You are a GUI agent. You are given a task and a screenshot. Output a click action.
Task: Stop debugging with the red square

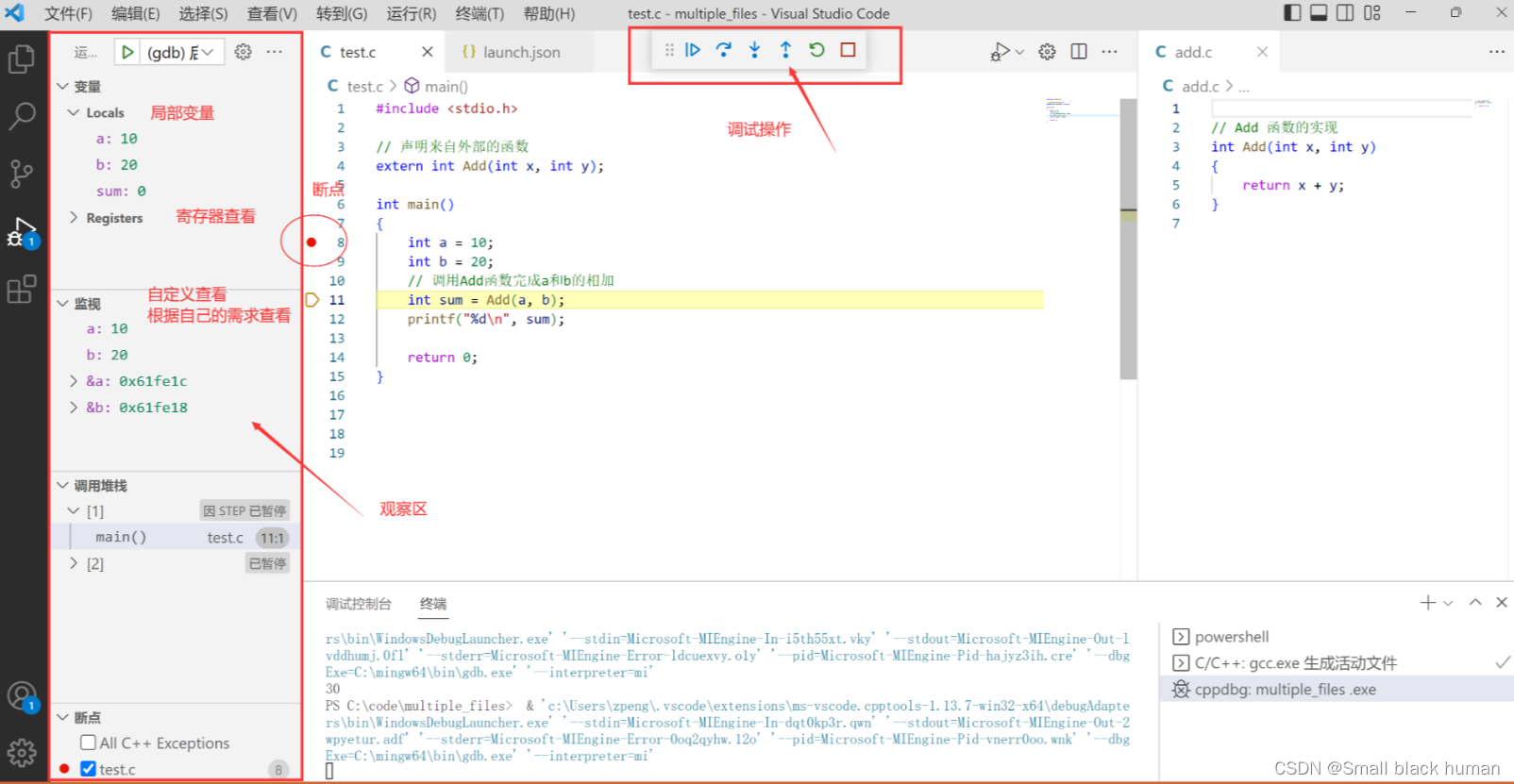[x=848, y=50]
